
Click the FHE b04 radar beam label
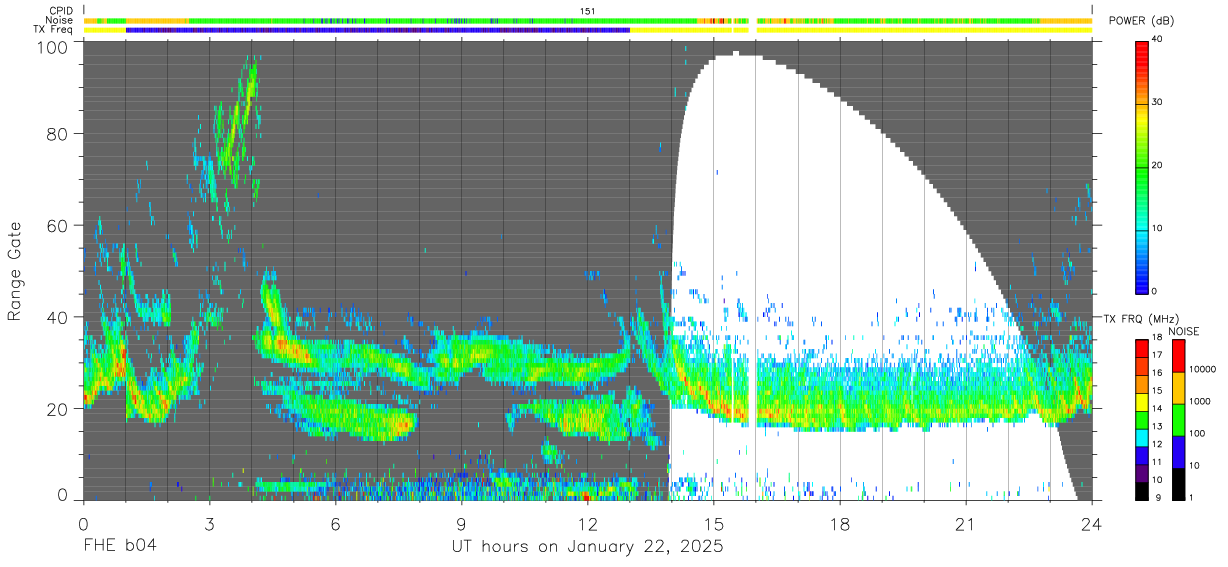(x=120, y=547)
